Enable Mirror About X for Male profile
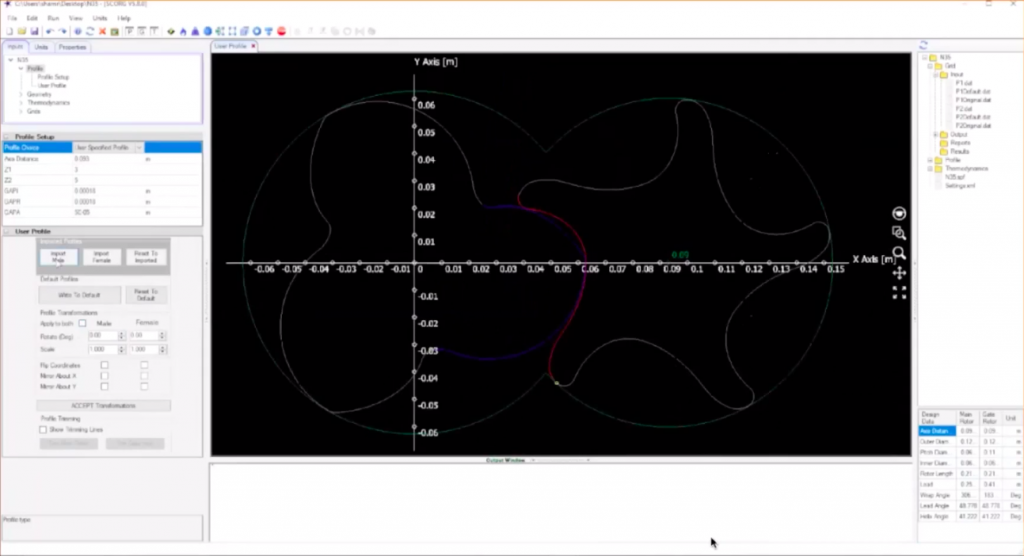The width and height of the screenshot is (1024, 556). (104, 376)
